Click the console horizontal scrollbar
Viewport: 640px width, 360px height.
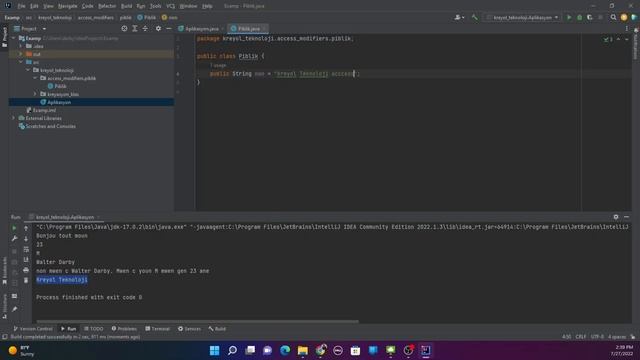pyautogui.click(x=198, y=322)
